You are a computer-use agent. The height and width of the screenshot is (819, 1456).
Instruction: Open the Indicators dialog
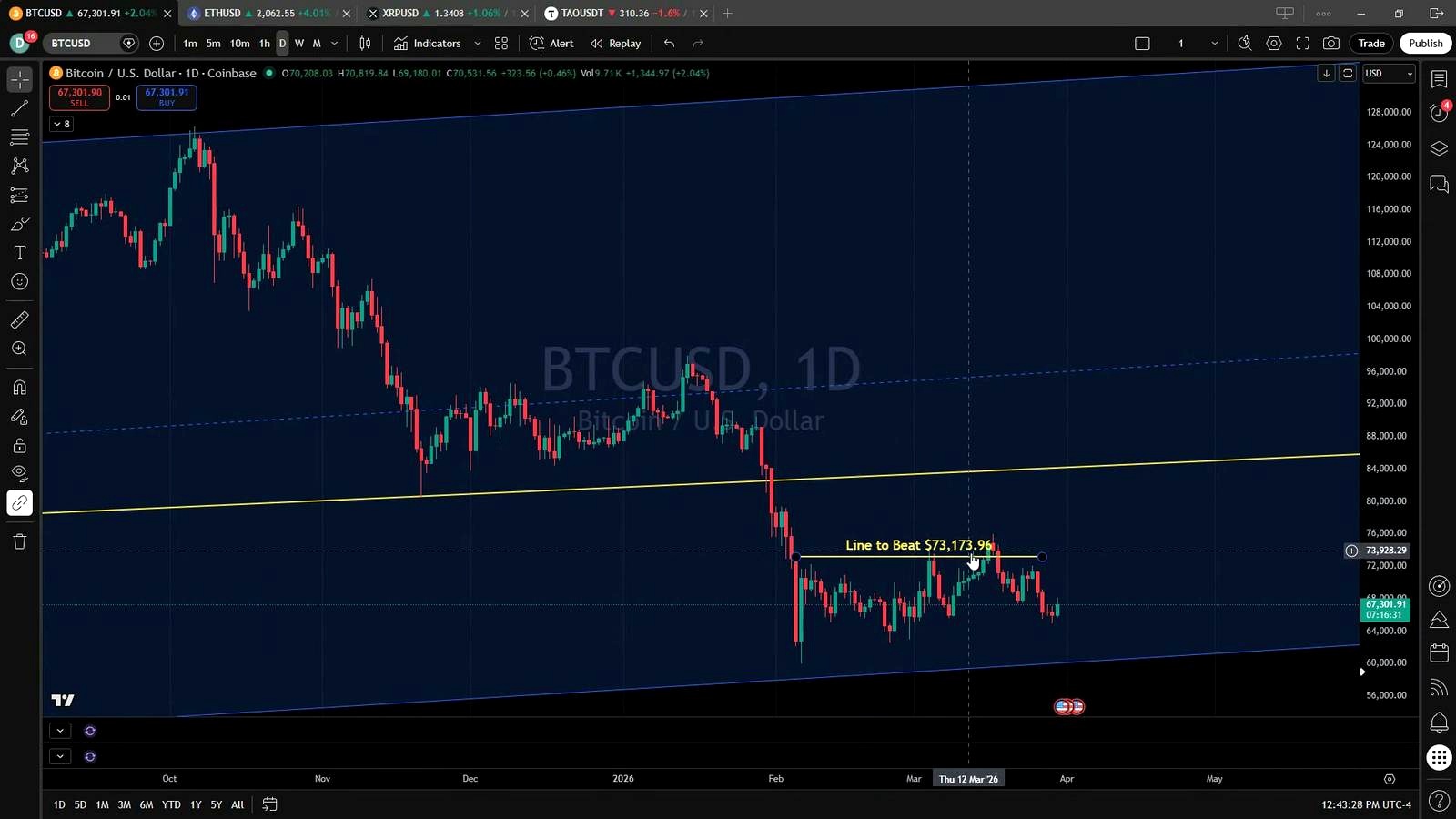point(428,43)
